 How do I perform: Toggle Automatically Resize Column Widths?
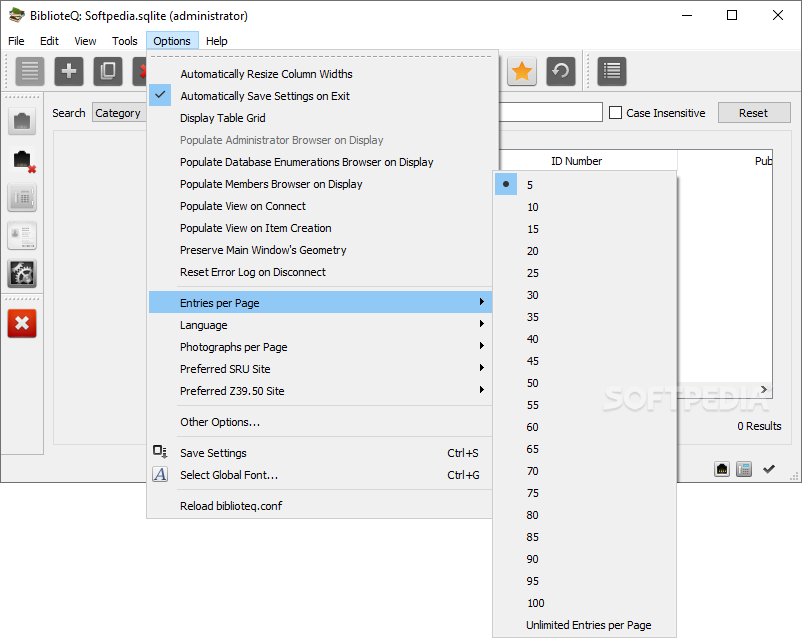tap(321, 74)
